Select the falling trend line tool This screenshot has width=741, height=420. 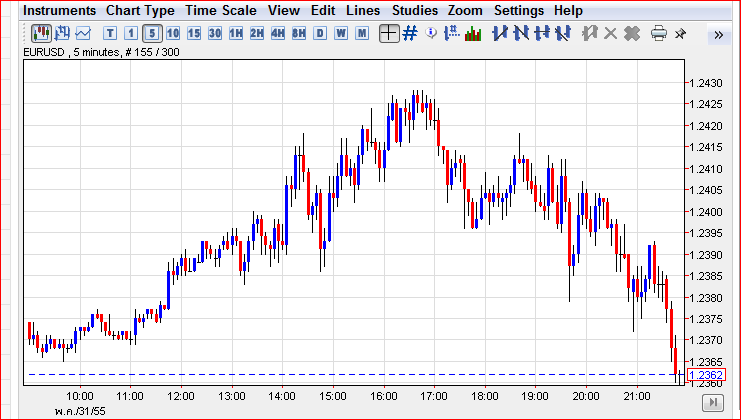(520, 34)
